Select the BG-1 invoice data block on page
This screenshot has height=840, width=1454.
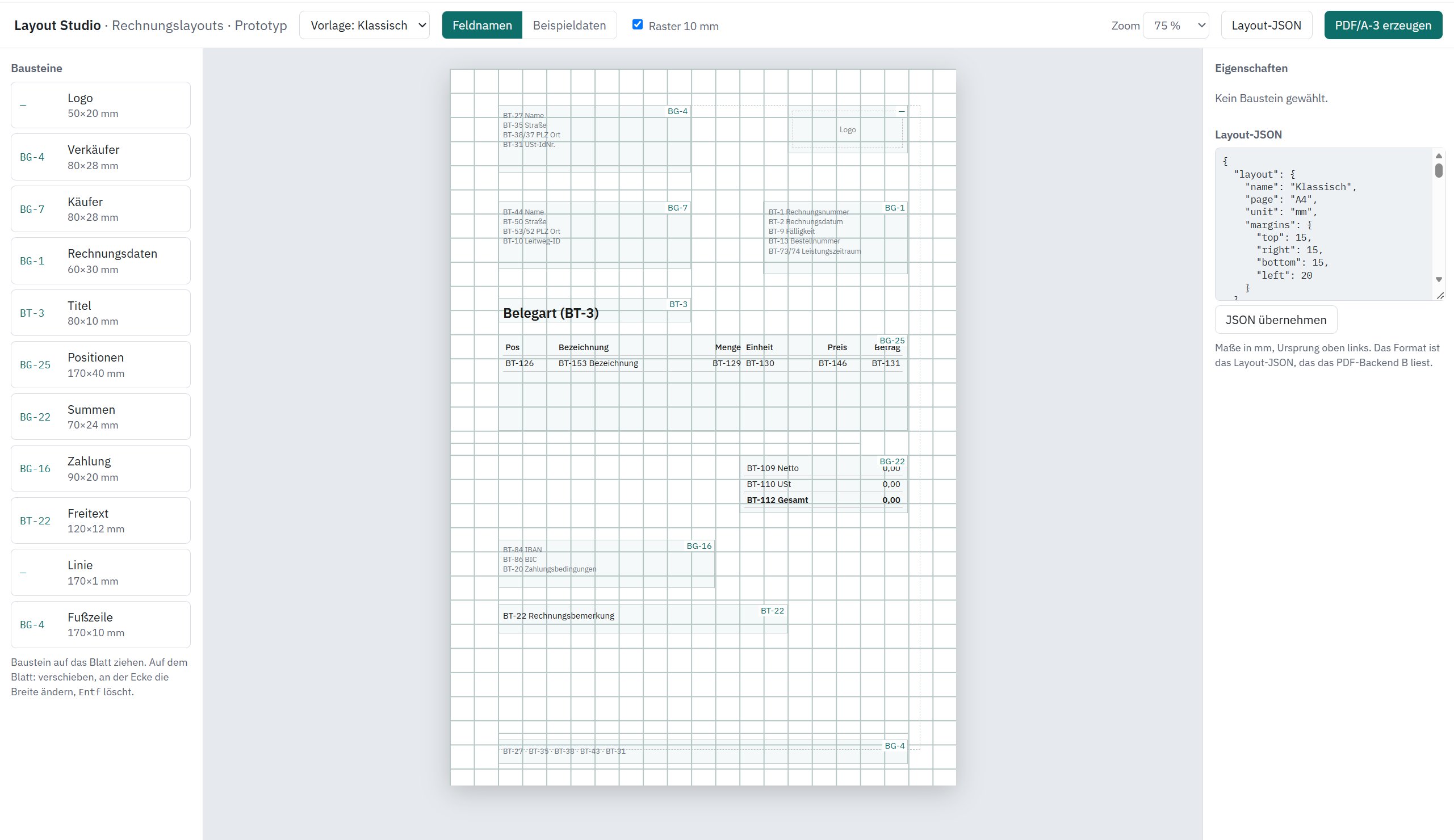[x=836, y=238]
